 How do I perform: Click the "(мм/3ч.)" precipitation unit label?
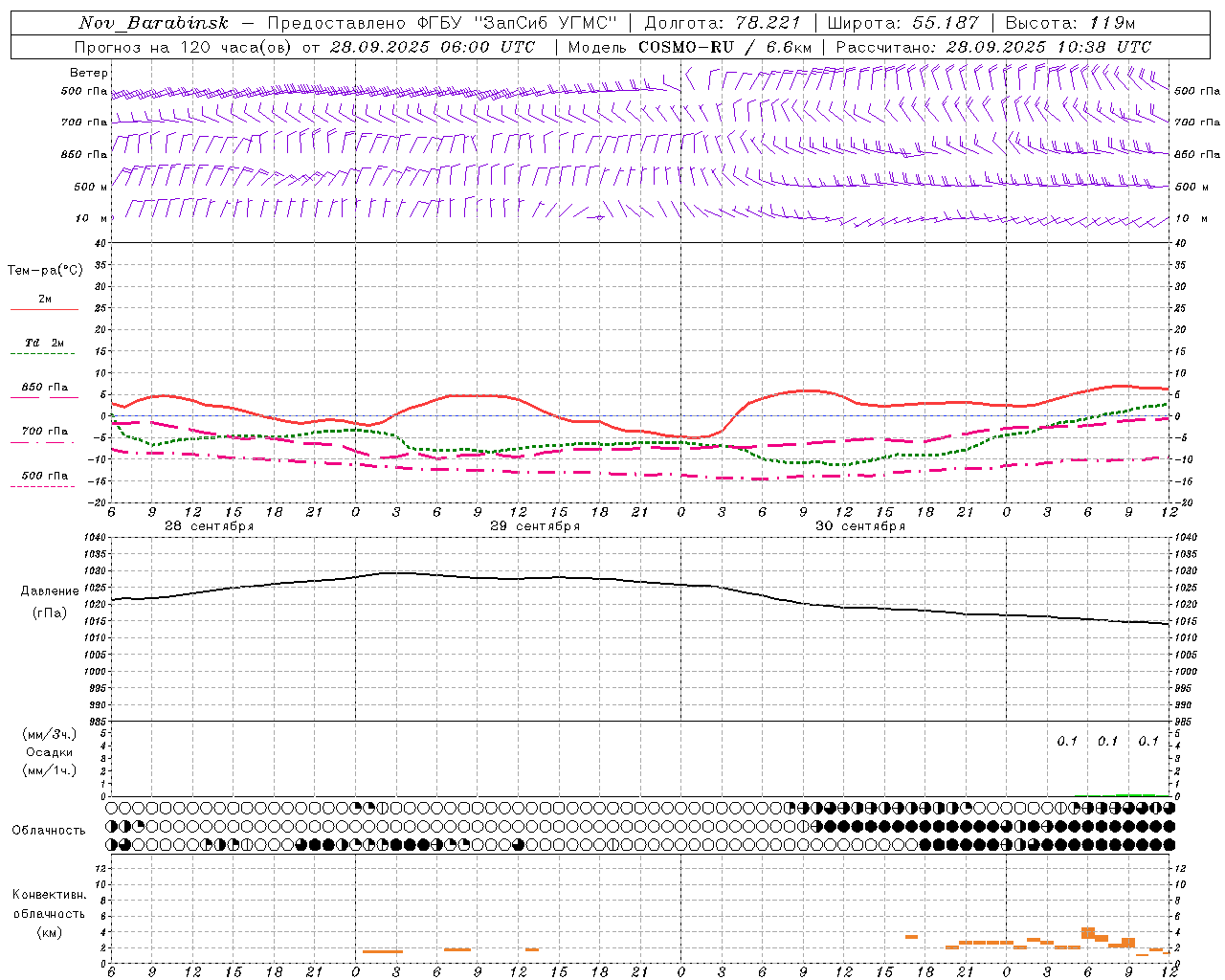[x=50, y=734]
